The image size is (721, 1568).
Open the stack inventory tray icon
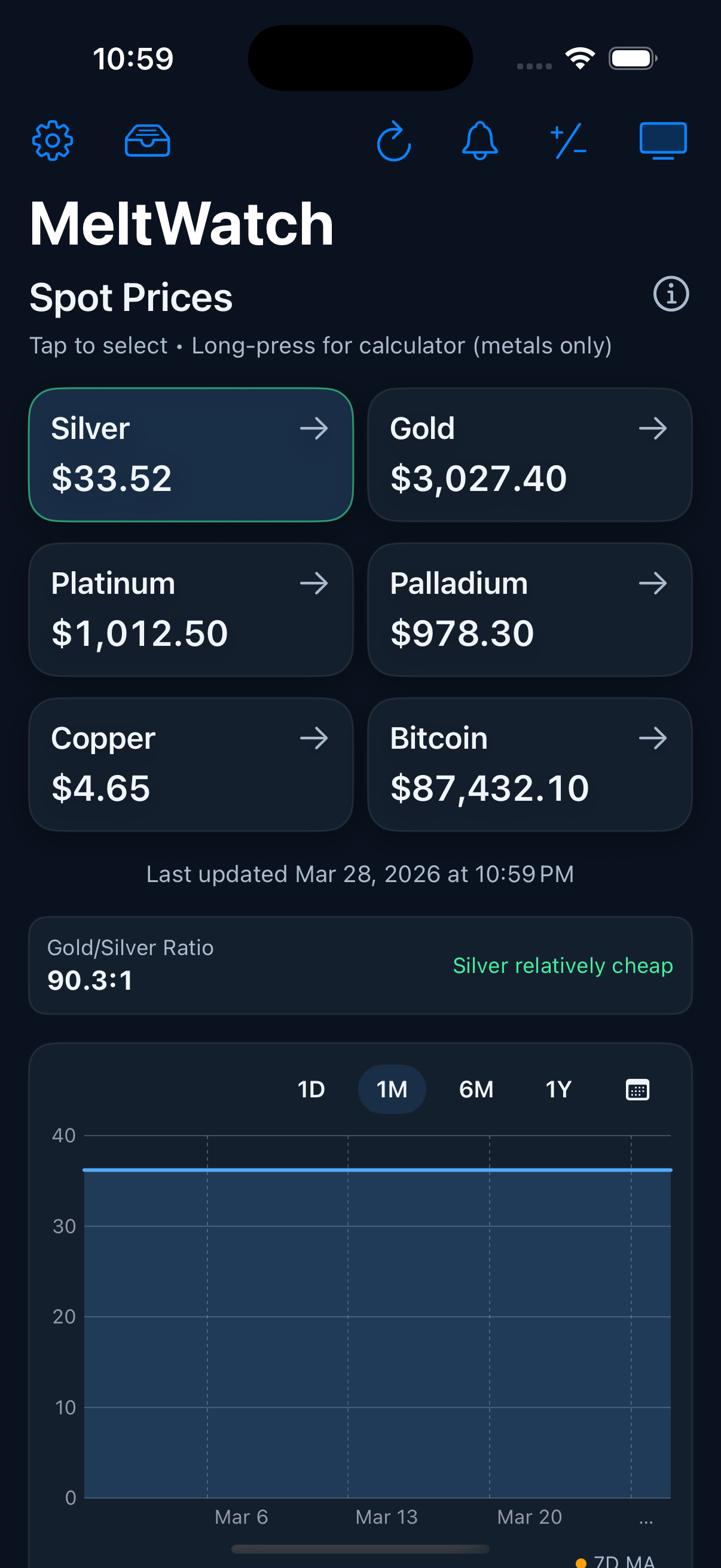[x=147, y=141]
